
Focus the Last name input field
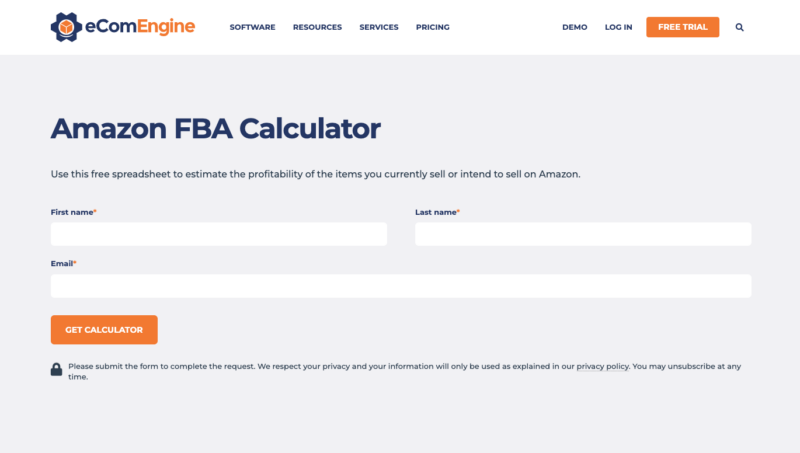click(x=583, y=234)
